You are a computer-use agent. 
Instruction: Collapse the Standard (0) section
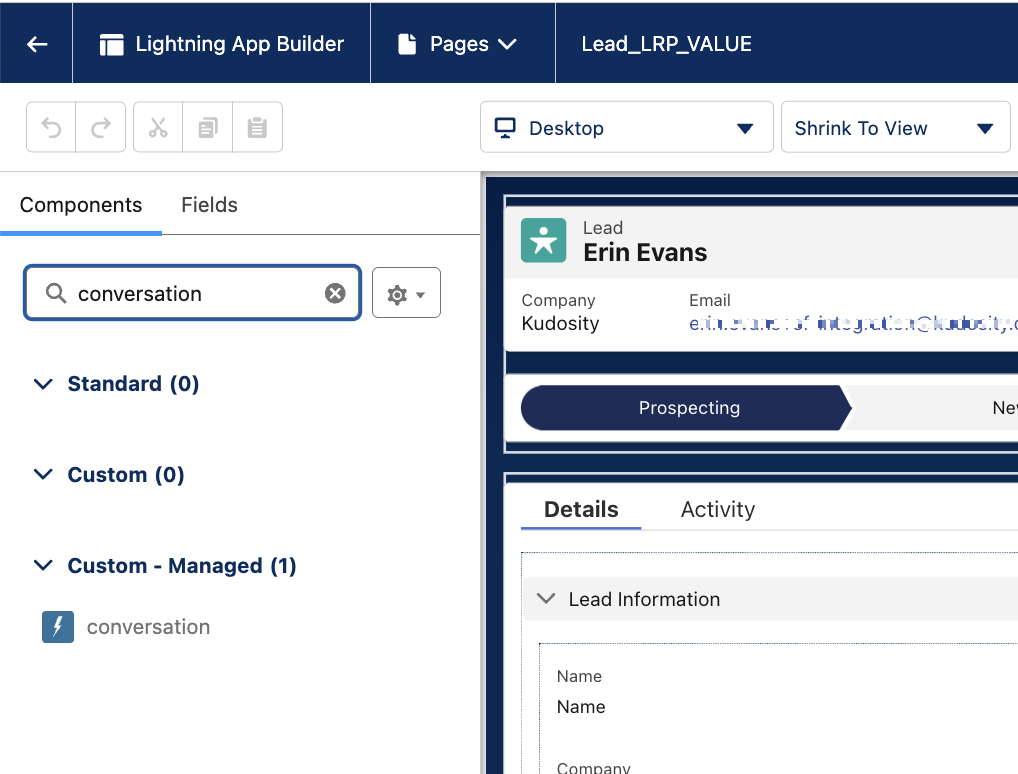pos(43,384)
